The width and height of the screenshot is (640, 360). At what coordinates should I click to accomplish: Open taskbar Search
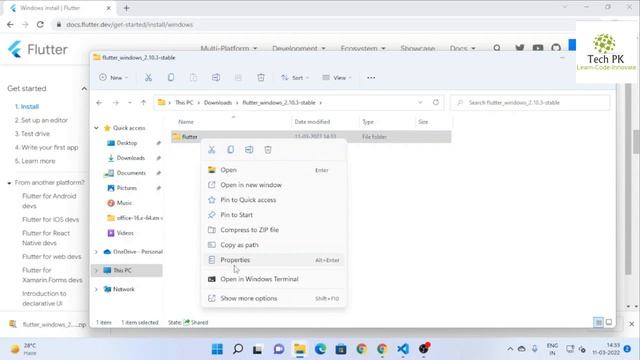click(238, 349)
